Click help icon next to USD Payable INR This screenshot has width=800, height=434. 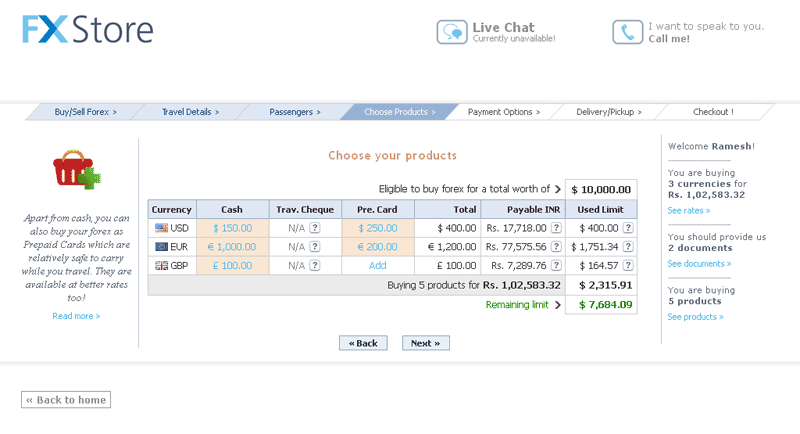(553, 228)
